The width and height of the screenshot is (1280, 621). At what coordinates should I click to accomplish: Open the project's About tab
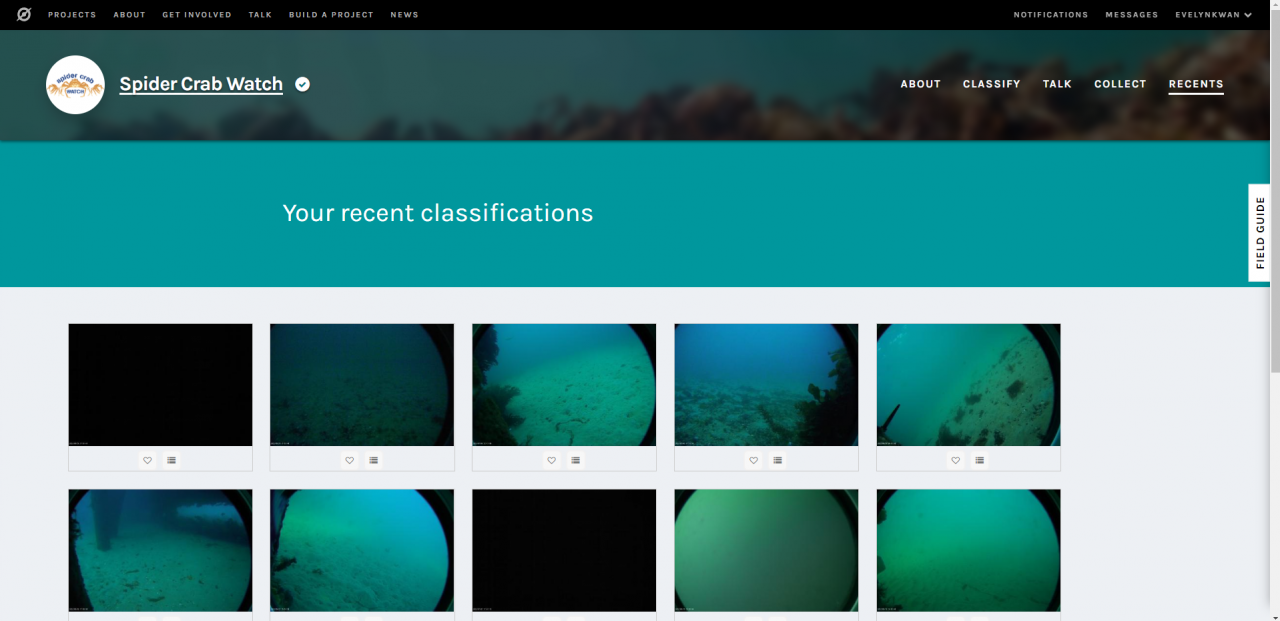coord(921,84)
